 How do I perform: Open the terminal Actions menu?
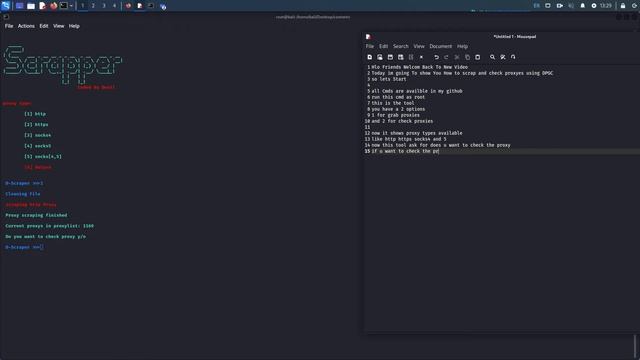(x=26, y=26)
